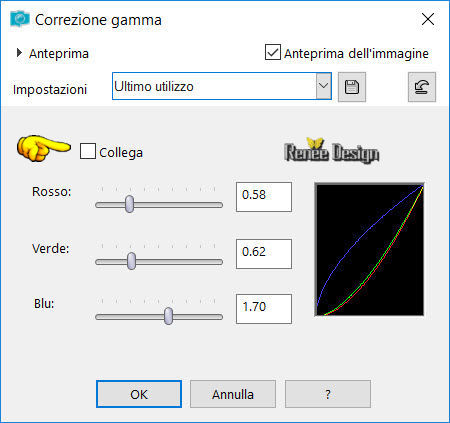Expand the Anteprima preview section
The width and height of the screenshot is (450, 423).
click(x=19, y=53)
